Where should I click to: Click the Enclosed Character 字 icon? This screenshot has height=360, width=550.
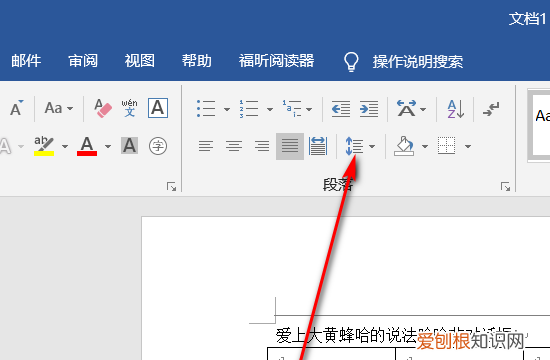tap(158, 146)
